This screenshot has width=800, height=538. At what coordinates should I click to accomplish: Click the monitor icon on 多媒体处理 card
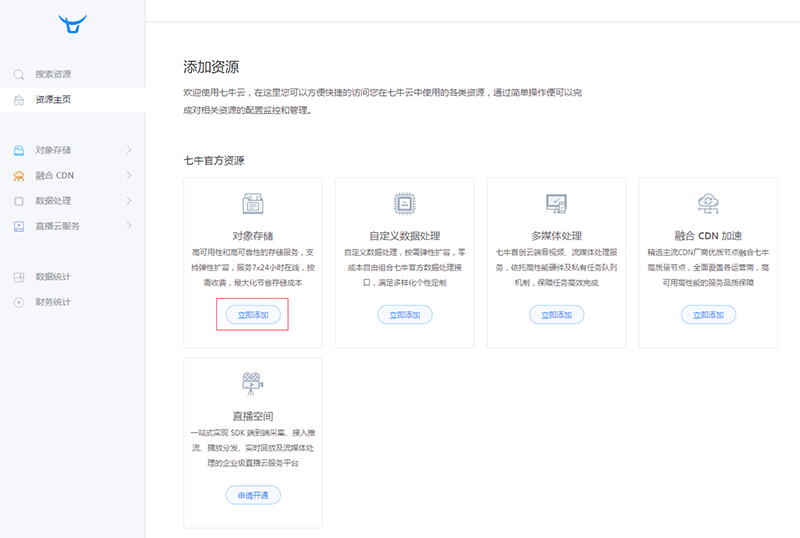tap(556, 203)
